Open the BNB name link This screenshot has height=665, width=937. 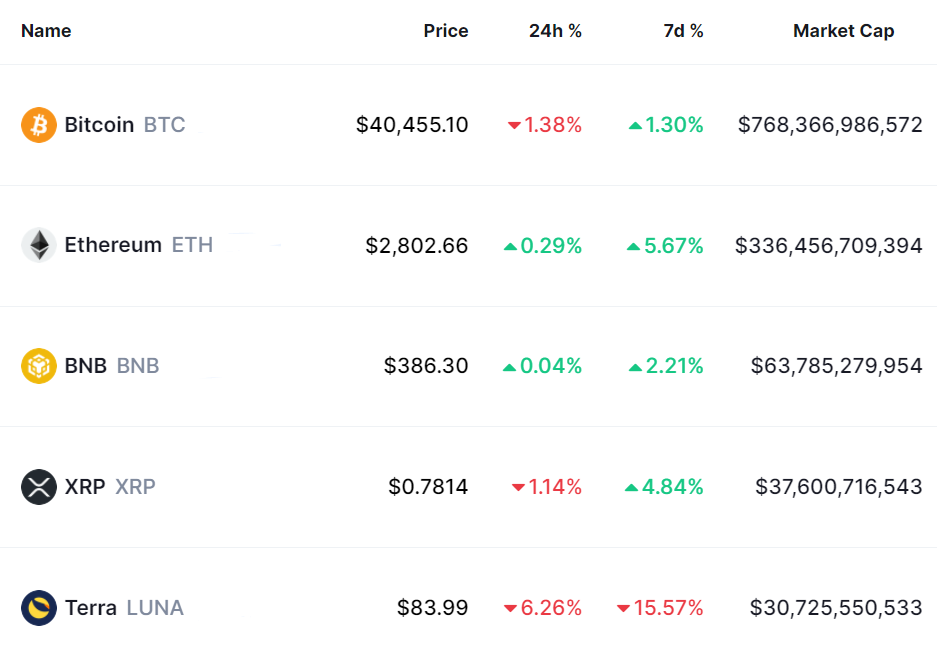point(86,366)
